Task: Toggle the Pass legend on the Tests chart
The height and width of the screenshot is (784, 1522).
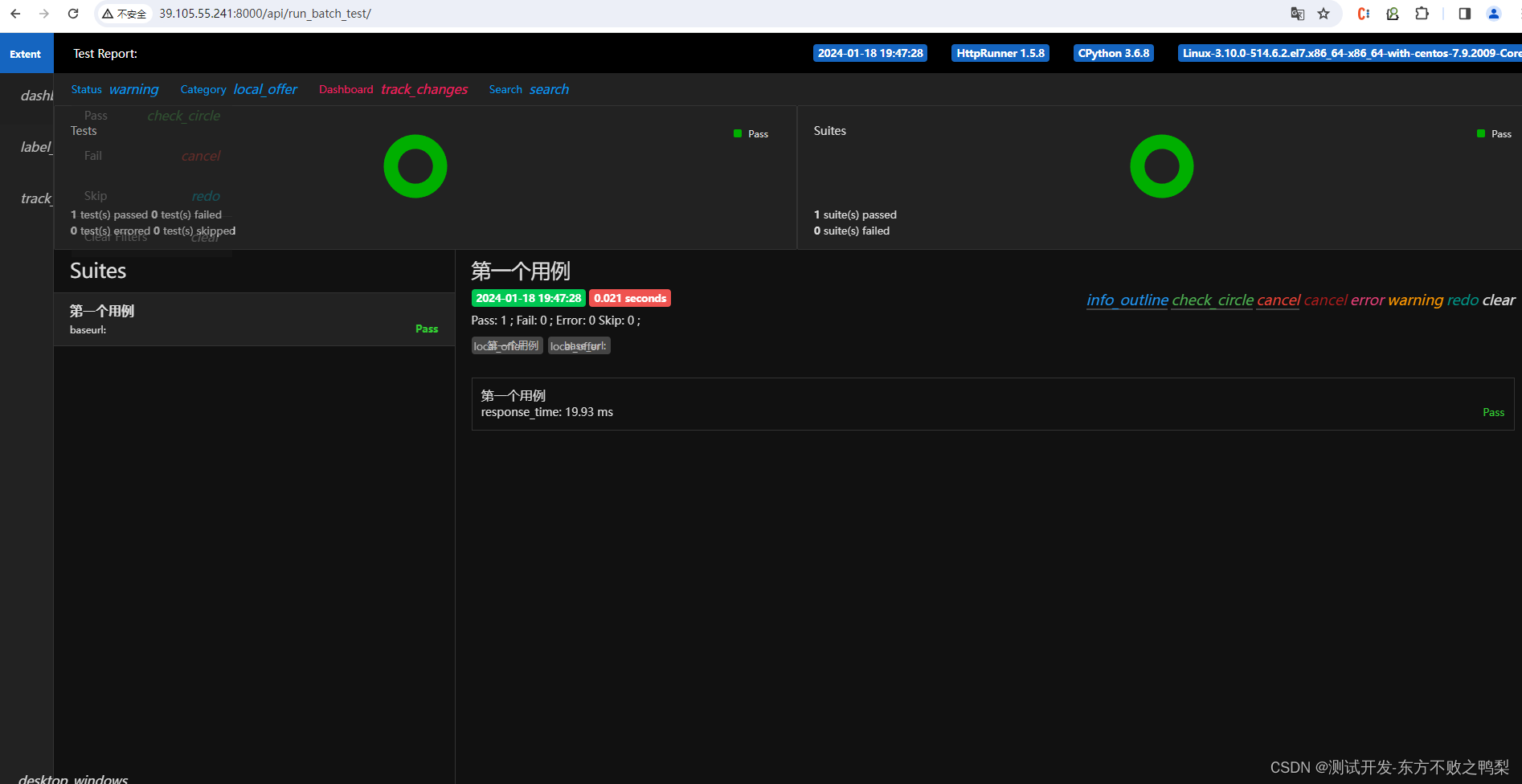Action: tap(751, 133)
